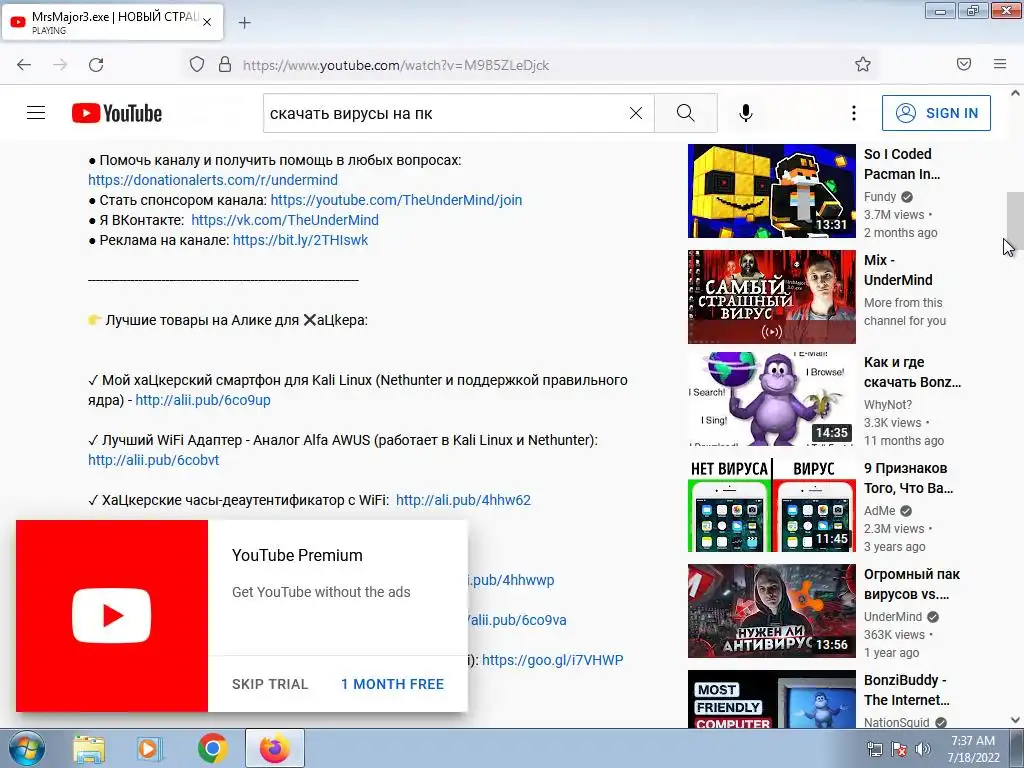Open the donationalerts.com/r/undermind link
This screenshot has height=768, width=1024.
click(213, 180)
